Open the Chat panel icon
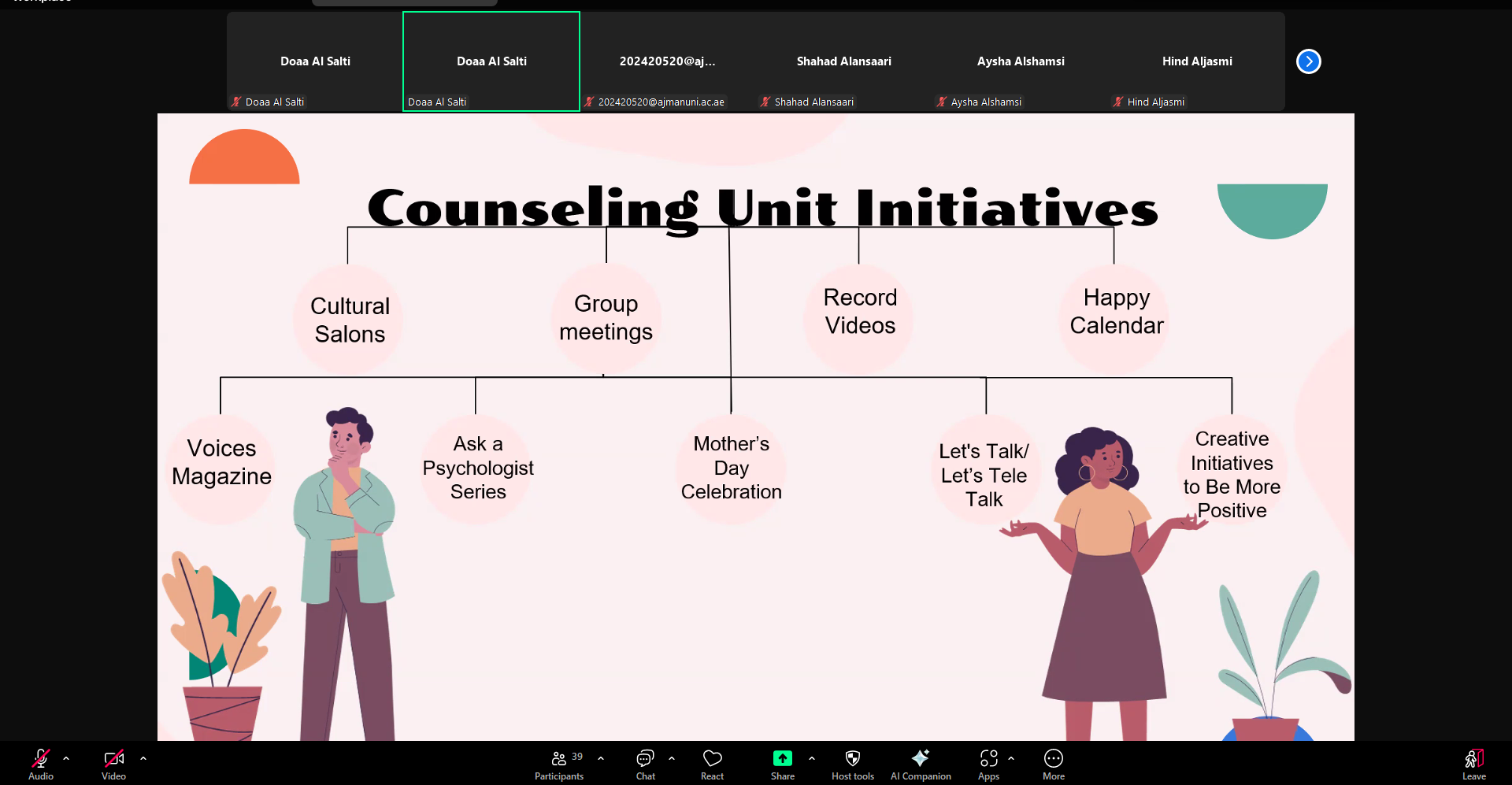This screenshot has height=785, width=1512. click(645, 759)
